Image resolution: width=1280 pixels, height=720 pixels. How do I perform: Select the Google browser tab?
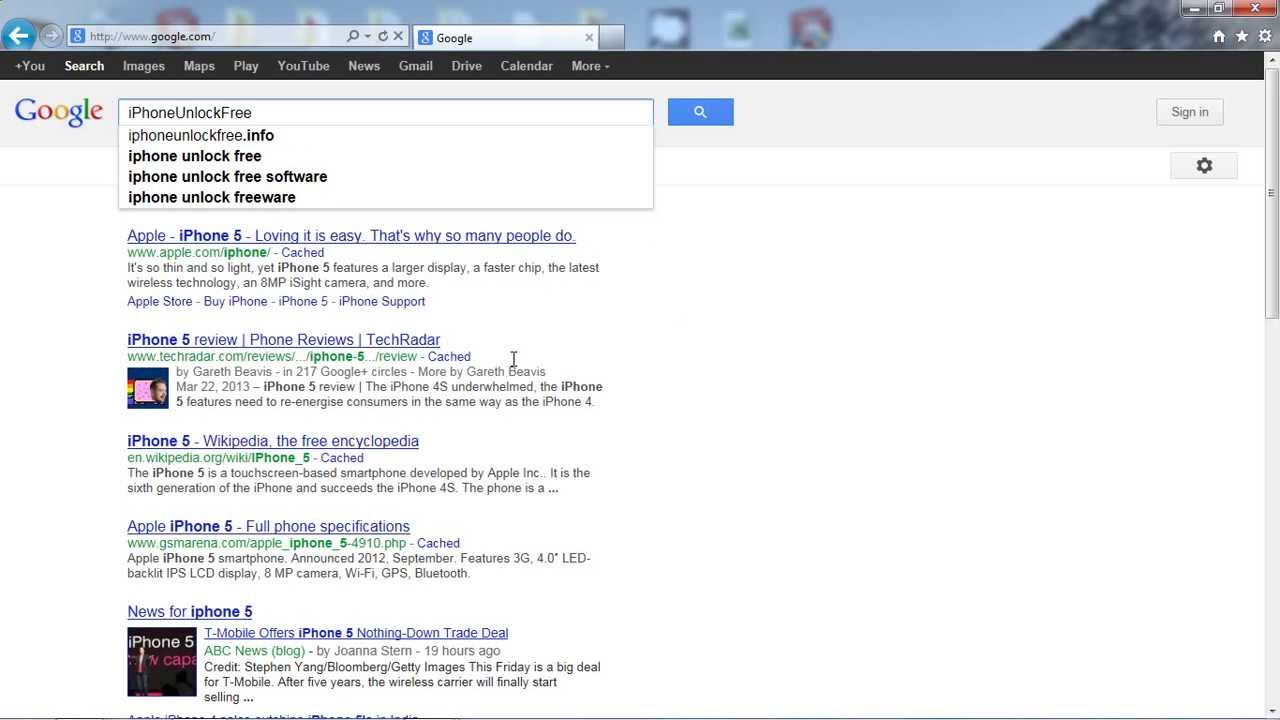pyautogui.click(x=505, y=37)
